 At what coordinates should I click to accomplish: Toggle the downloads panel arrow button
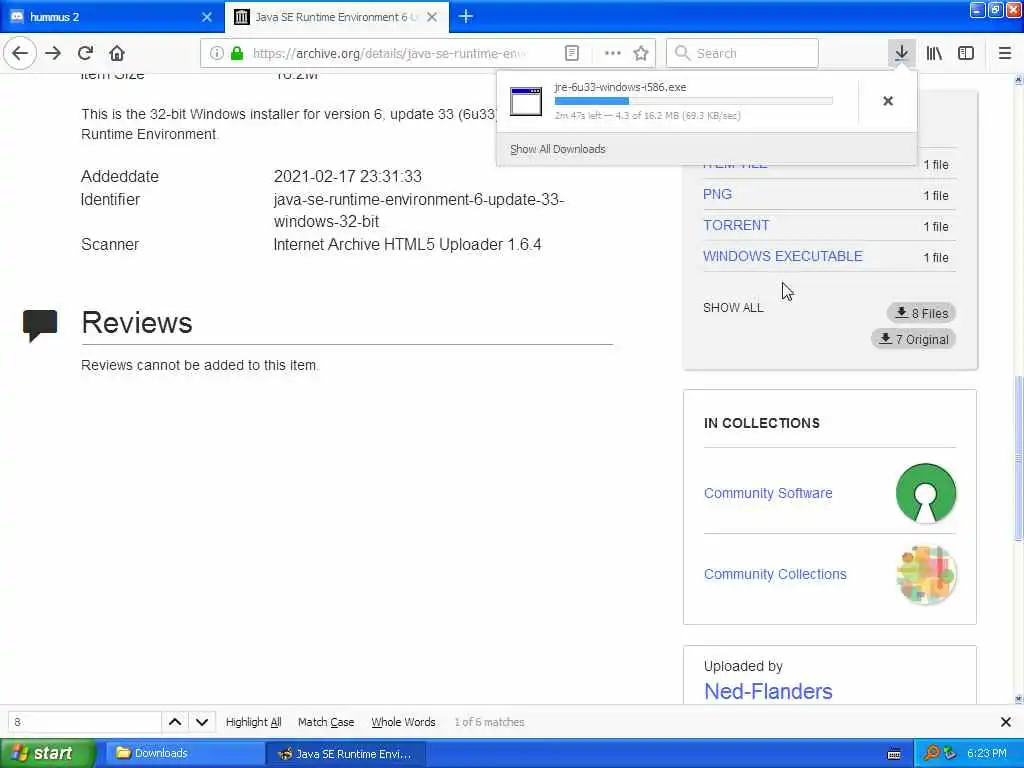tap(901, 53)
